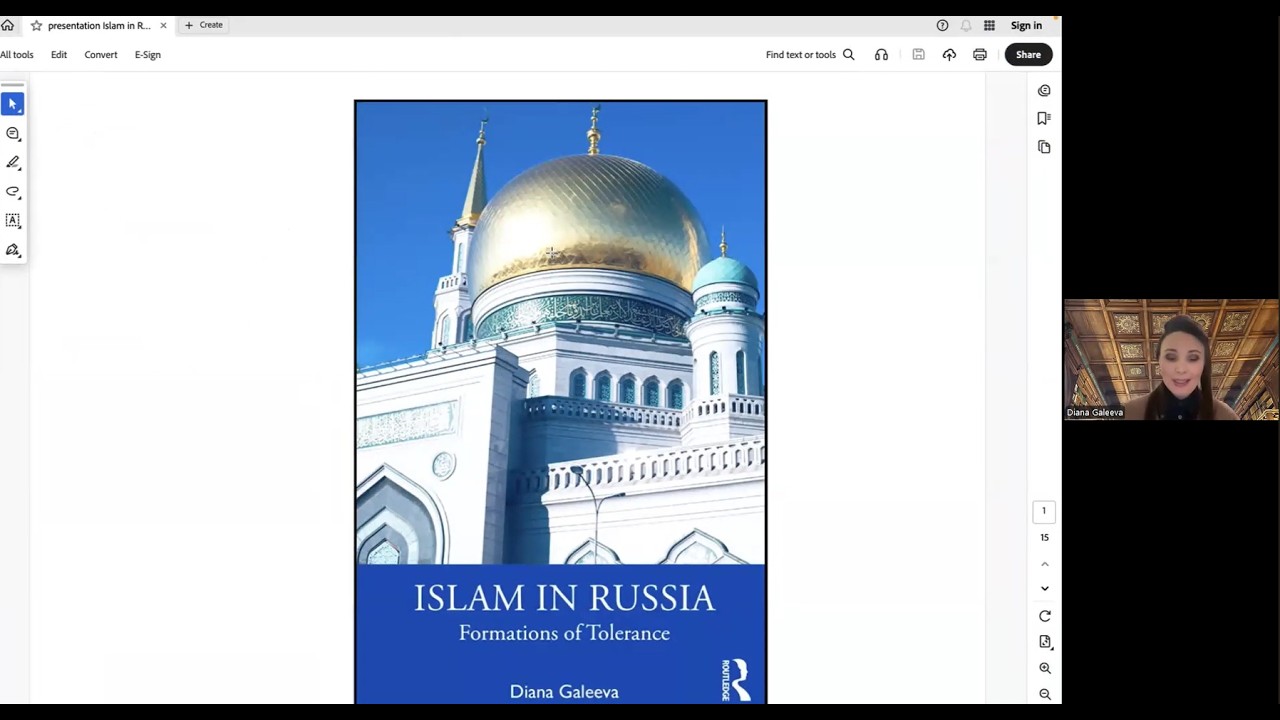Choose the Draw freehand loop tool

coord(13,191)
